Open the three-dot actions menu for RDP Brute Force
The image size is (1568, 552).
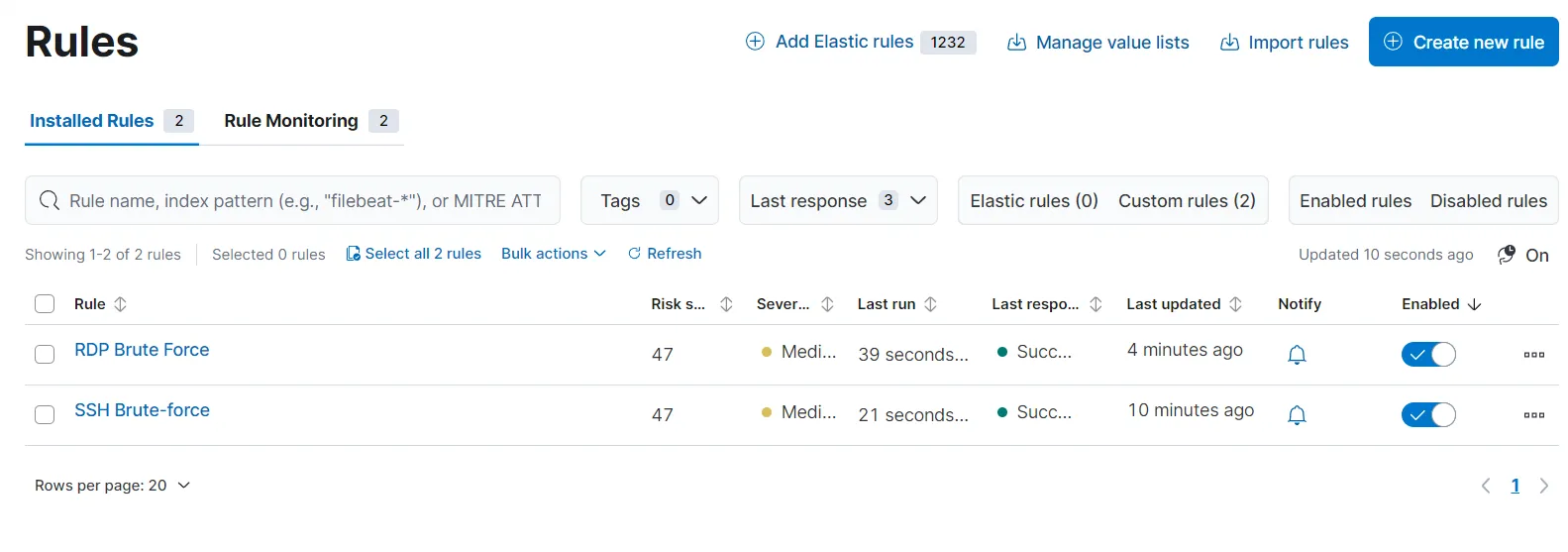1534,354
